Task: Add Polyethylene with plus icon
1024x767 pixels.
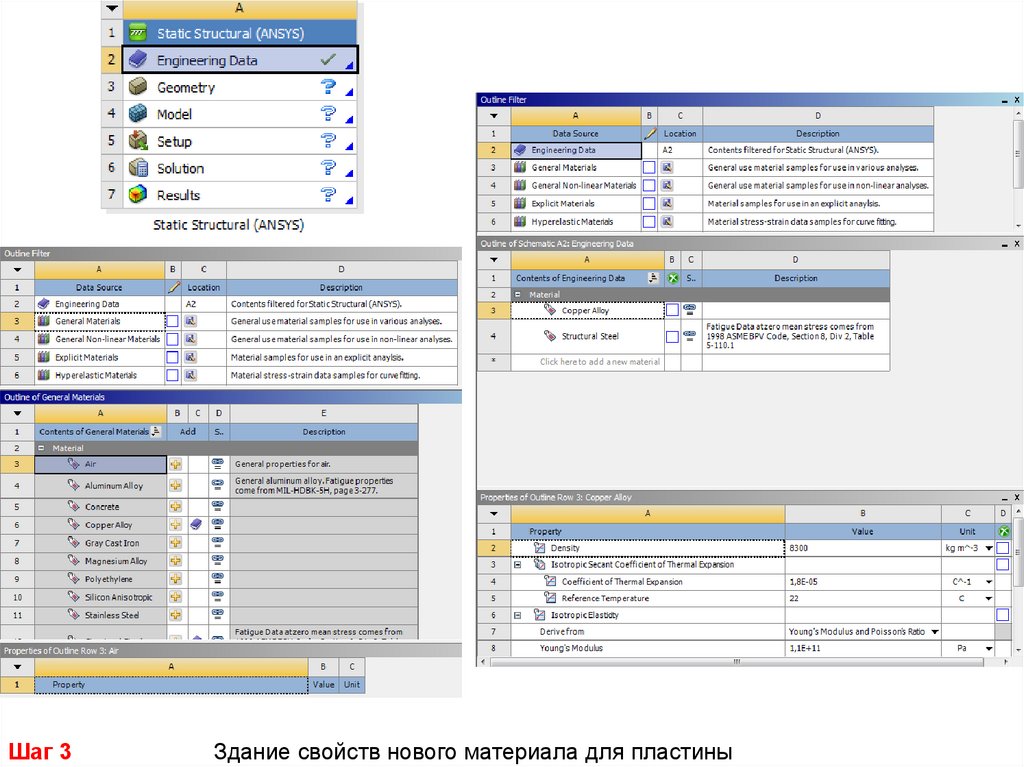Action: [176, 579]
